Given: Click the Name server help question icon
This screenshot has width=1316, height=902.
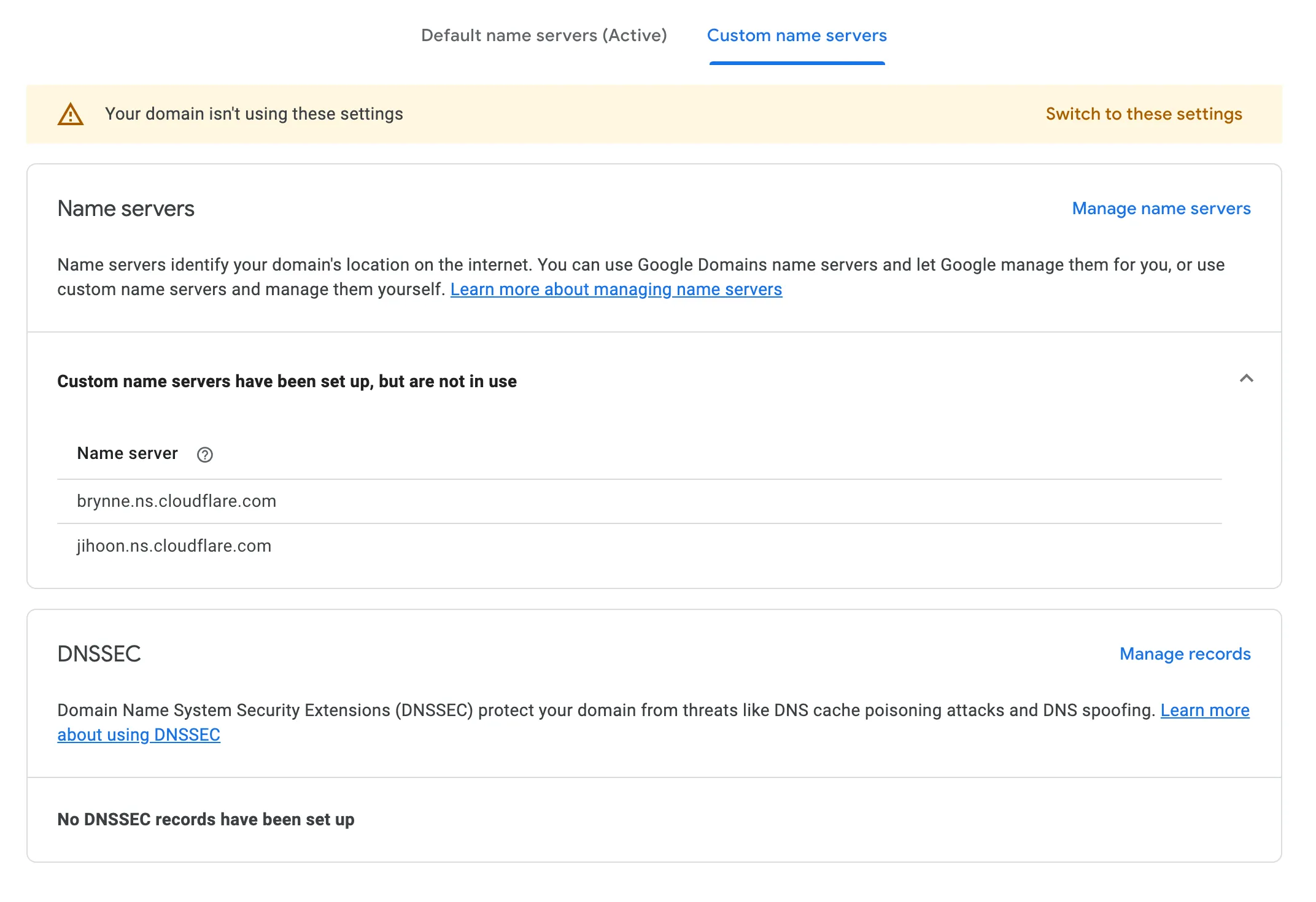Looking at the screenshot, I should coord(204,455).
